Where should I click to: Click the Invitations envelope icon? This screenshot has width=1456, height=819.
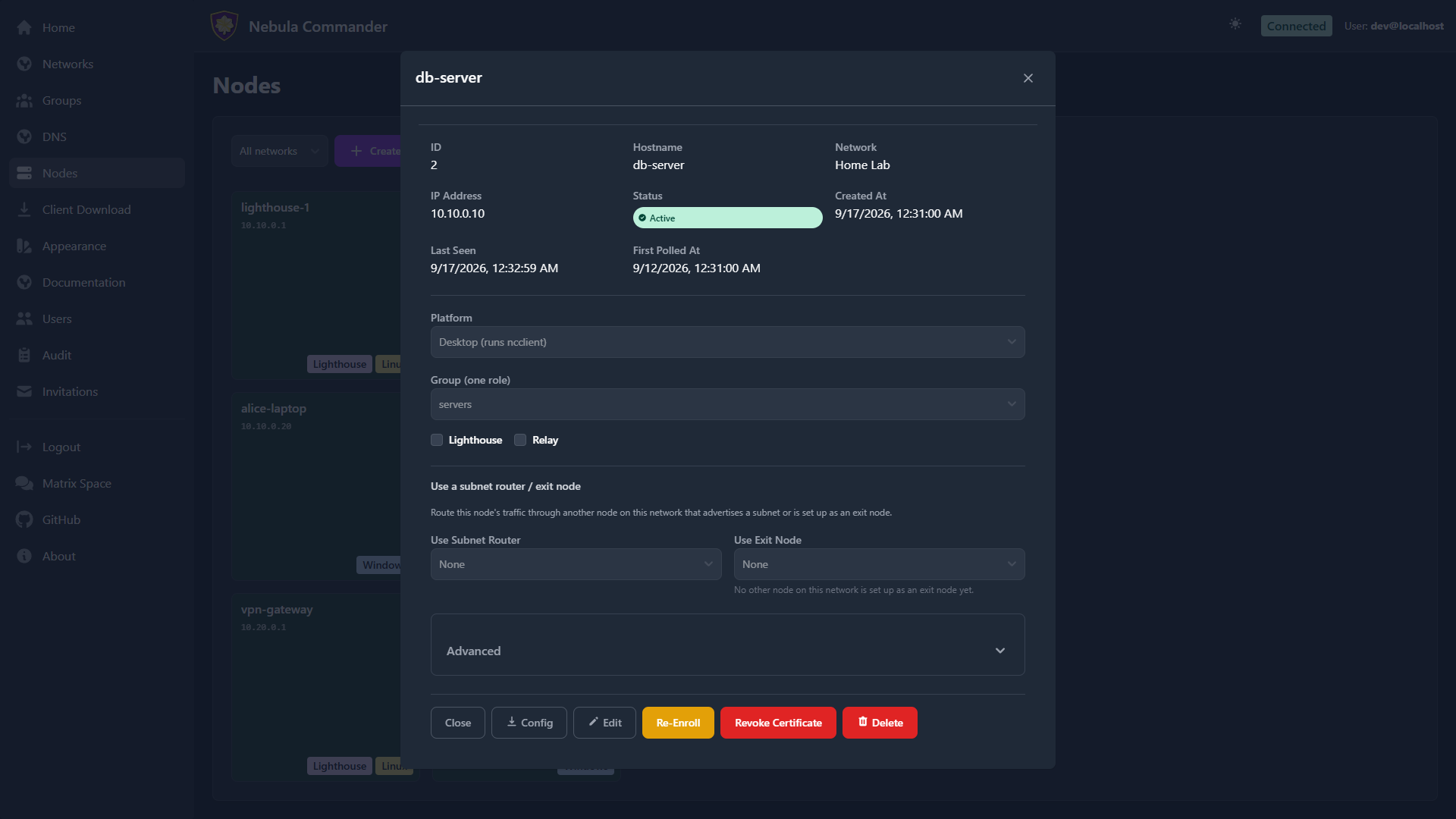tap(24, 391)
